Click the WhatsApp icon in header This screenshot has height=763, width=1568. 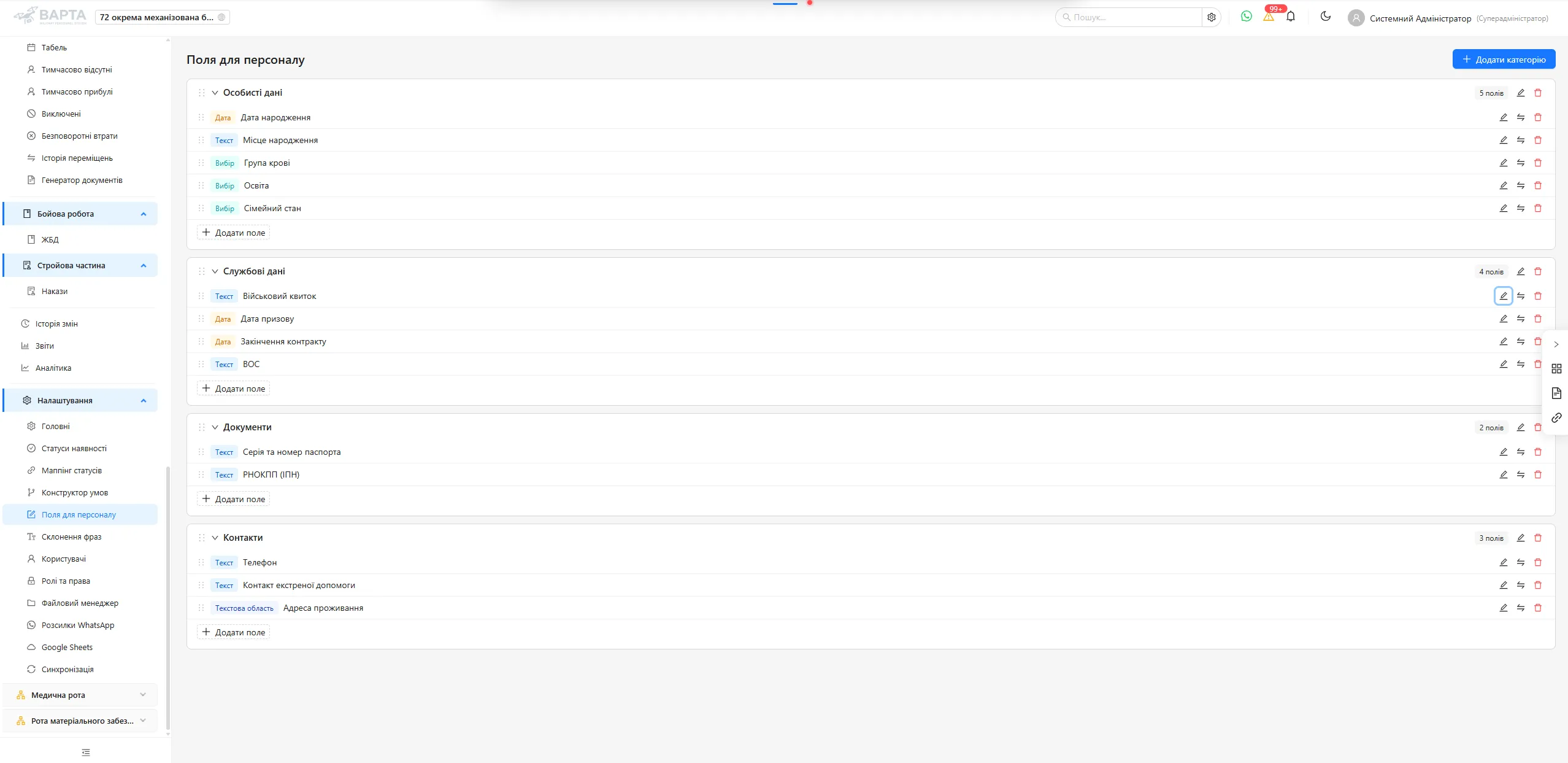1246,17
